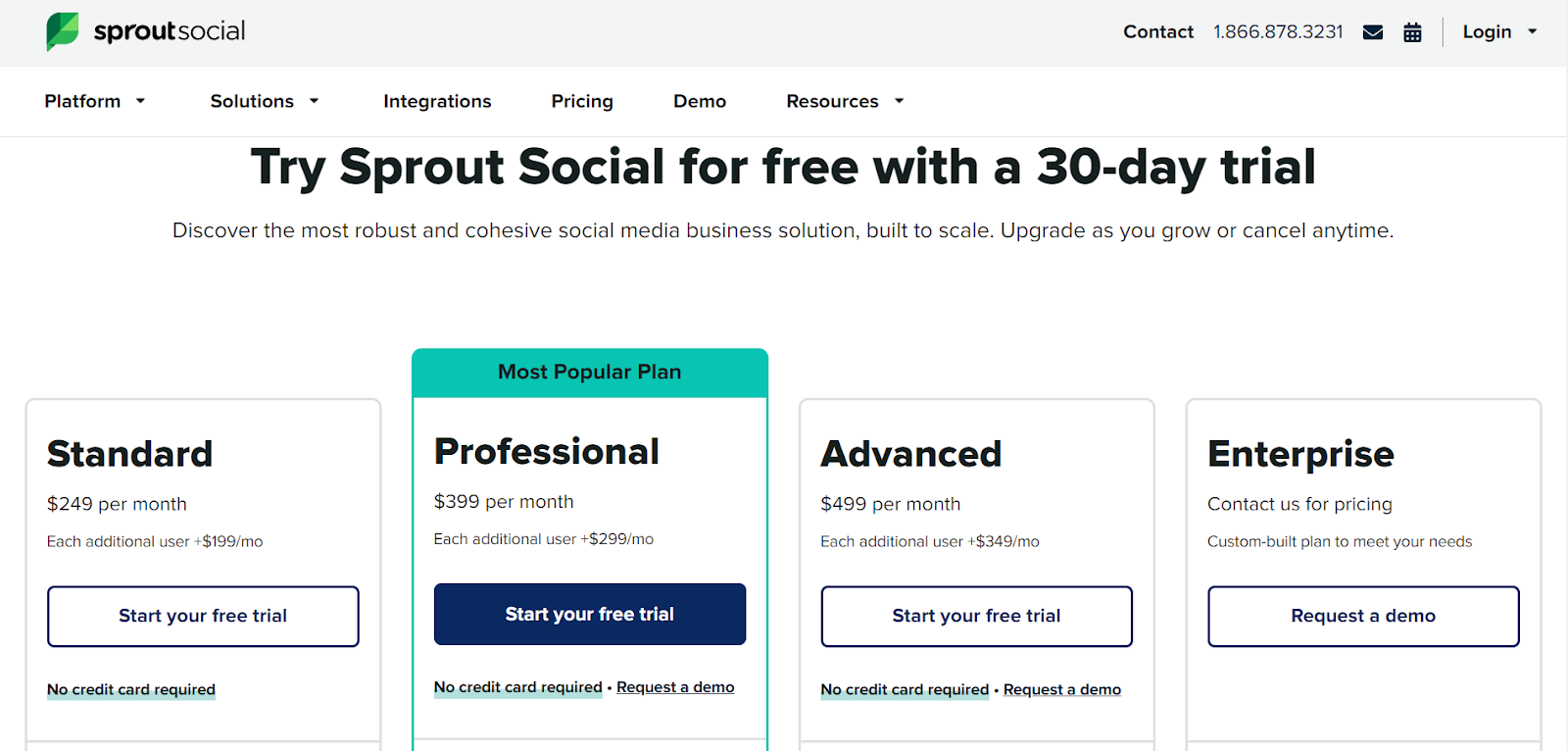
Task: Click Request a demo button for Enterprise
Action: click(x=1363, y=616)
